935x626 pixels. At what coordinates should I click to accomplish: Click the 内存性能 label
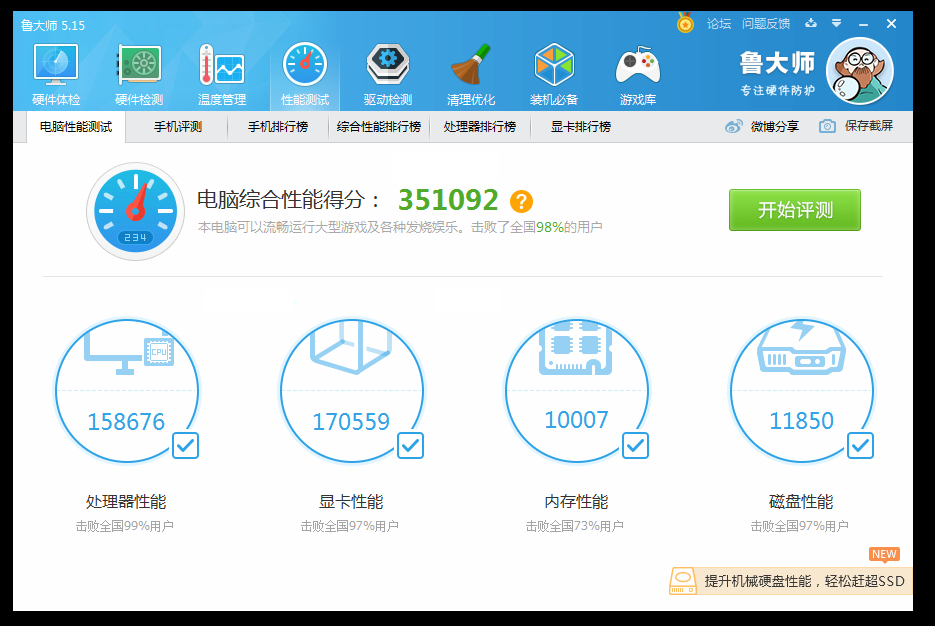[x=576, y=501]
